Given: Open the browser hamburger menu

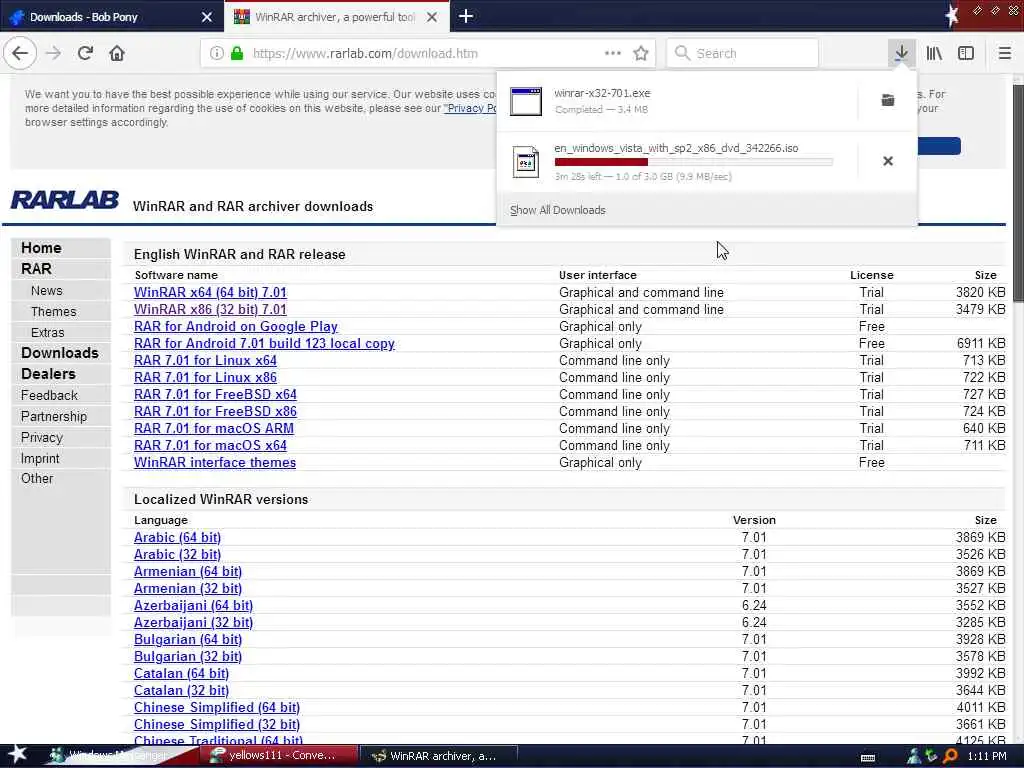Looking at the screenshot, I should pyautogui.click(x=1004, y=53).
